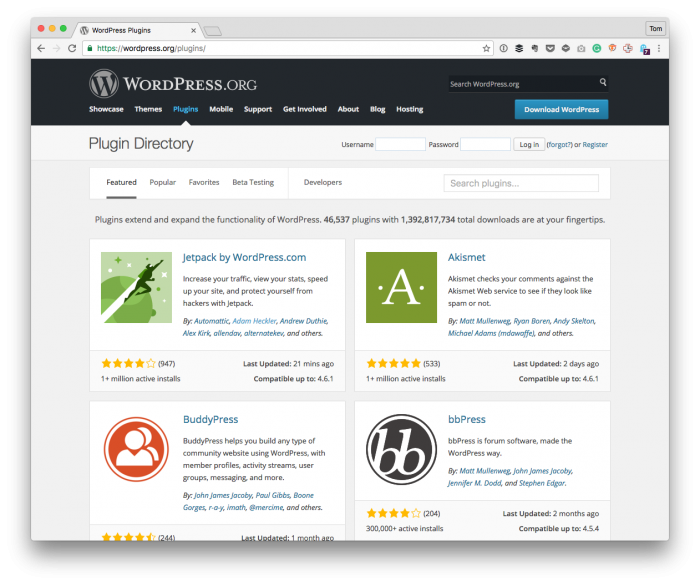700x585 pixels.
Task: Save page with the Pocket extension icon
Action: (550, 48)
